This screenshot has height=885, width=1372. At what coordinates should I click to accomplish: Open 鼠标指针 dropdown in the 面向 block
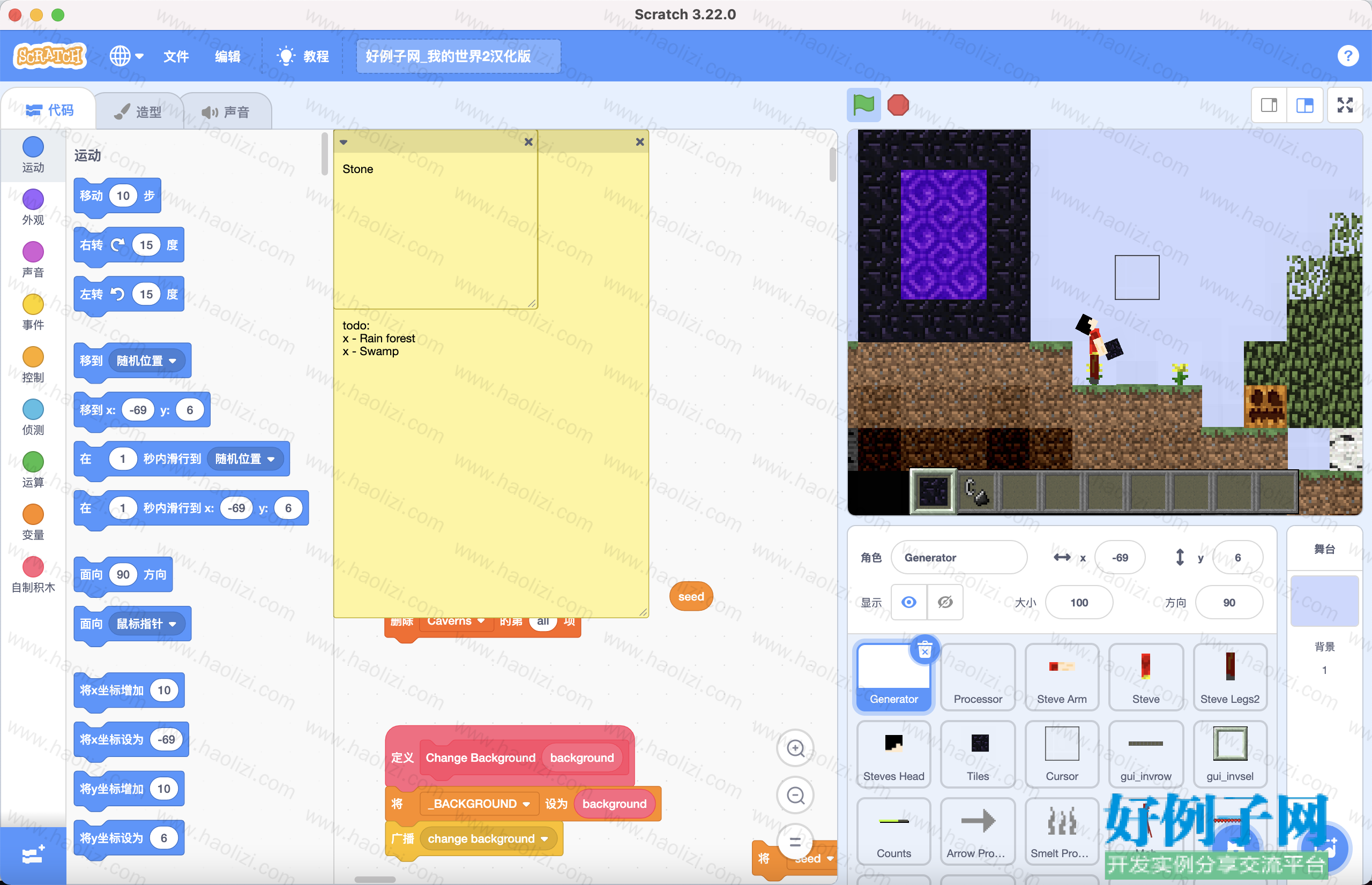coord(146,624)
